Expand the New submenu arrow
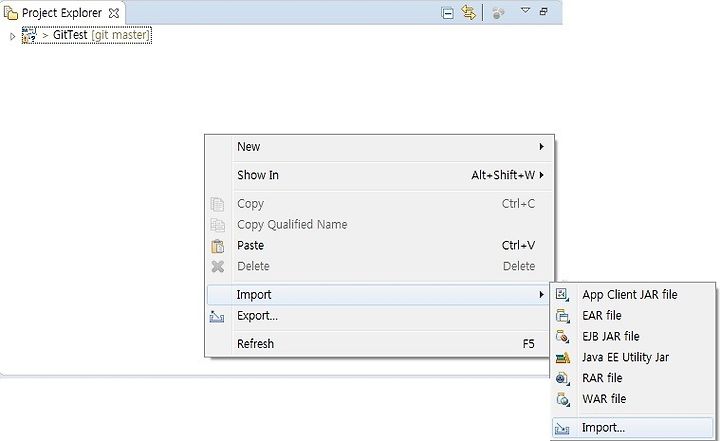This screenshot has width=720, height=441. pos(542,147)
